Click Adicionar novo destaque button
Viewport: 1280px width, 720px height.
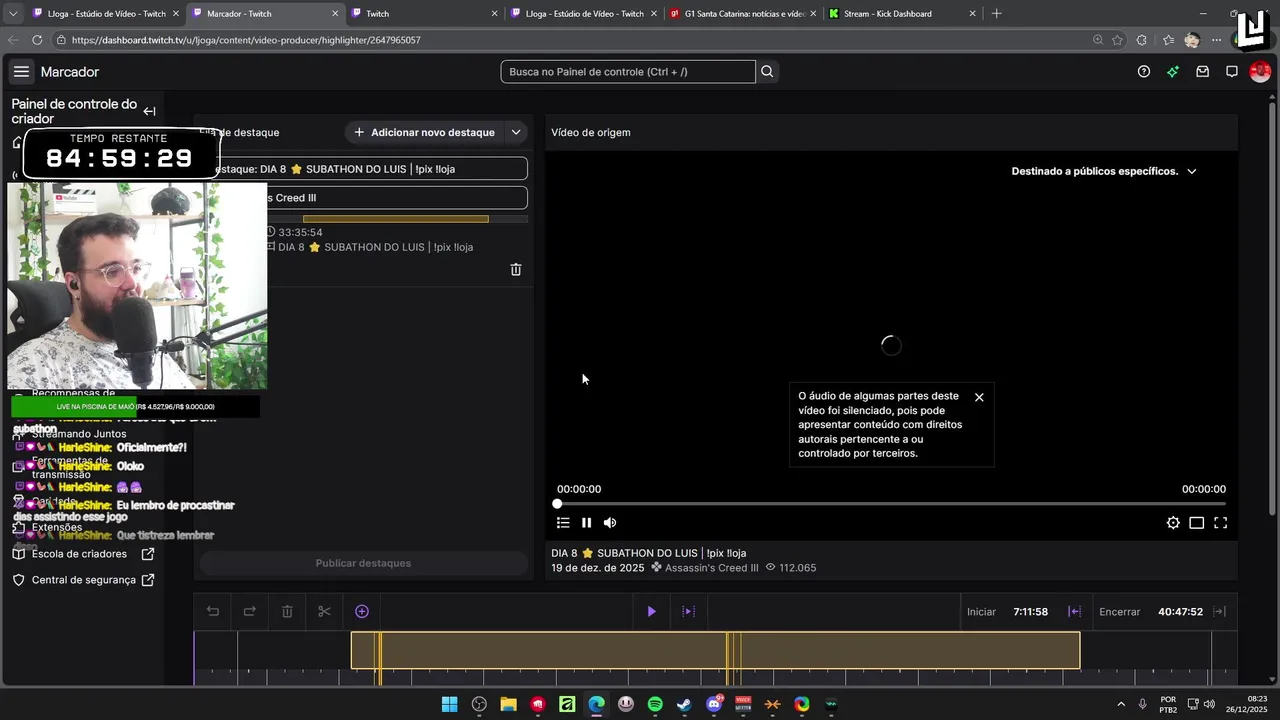(424, 132)
